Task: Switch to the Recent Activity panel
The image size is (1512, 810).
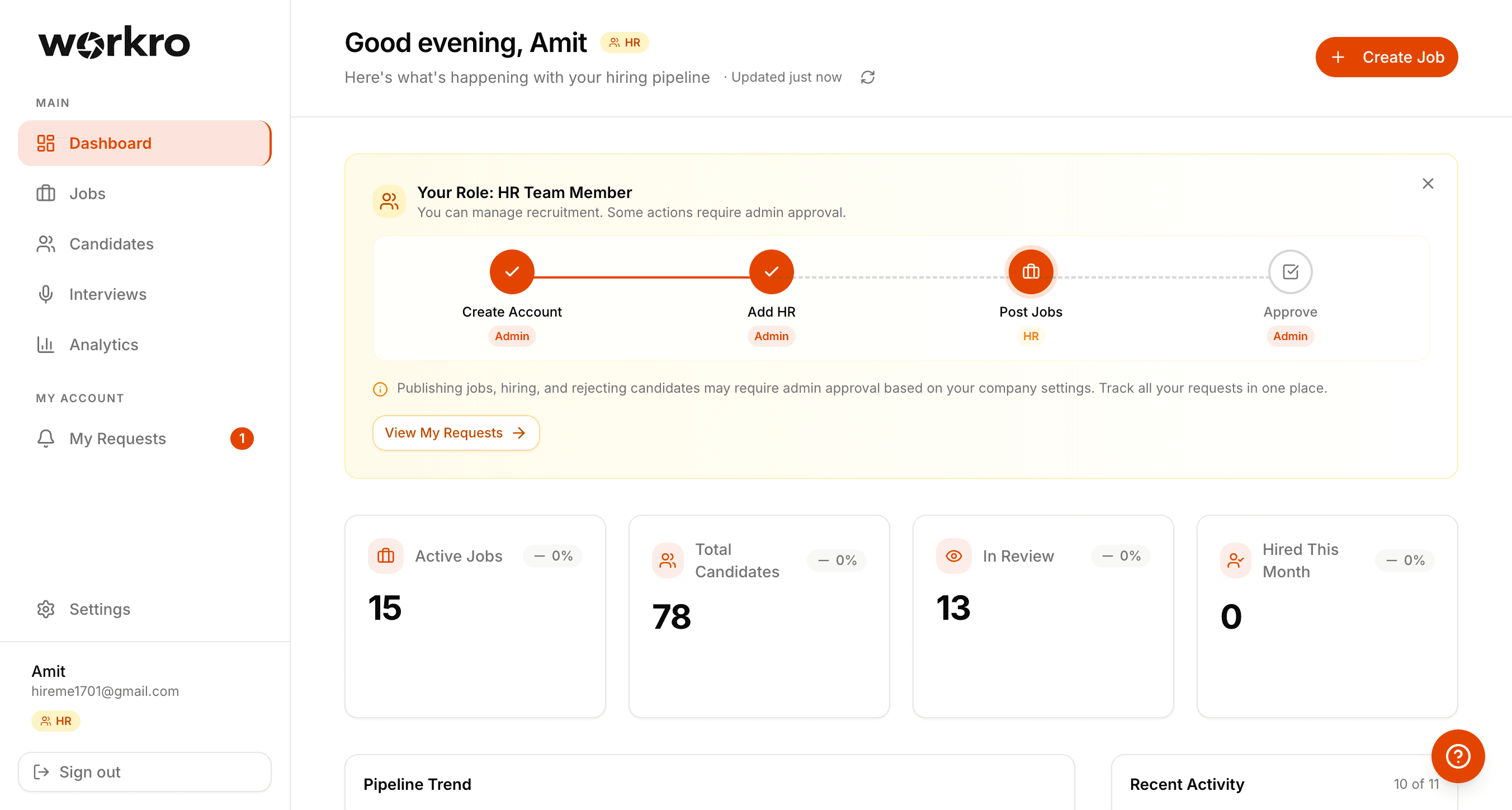Action: pyautogui.click(x=1187, y=784)
